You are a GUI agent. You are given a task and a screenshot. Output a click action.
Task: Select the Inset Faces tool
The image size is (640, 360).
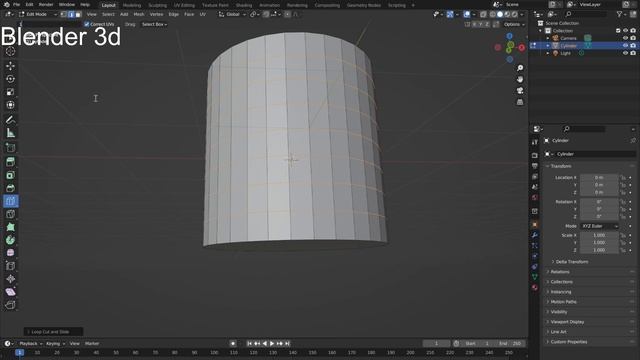(11, 175)
